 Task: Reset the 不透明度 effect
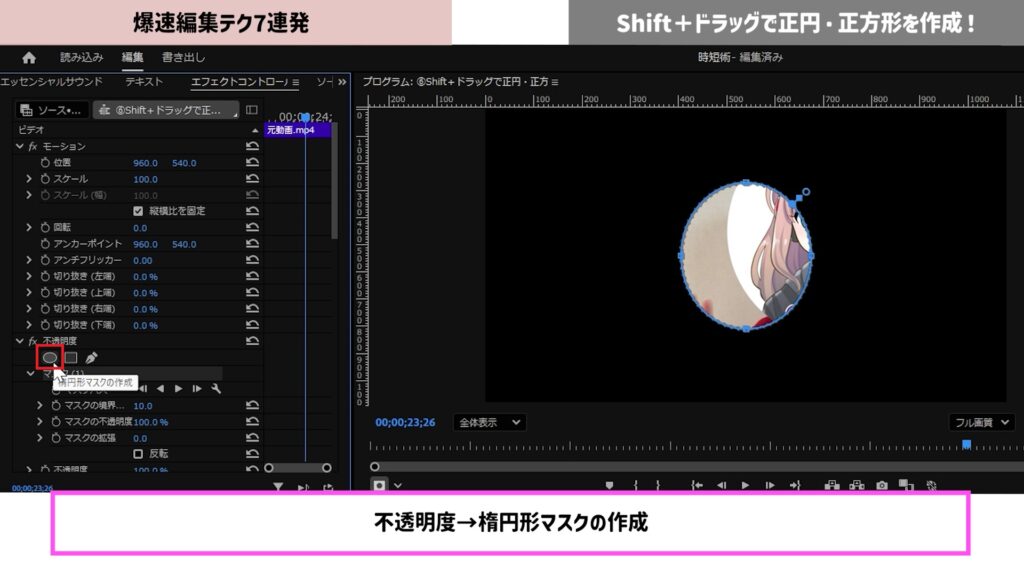tap(252, 341)
